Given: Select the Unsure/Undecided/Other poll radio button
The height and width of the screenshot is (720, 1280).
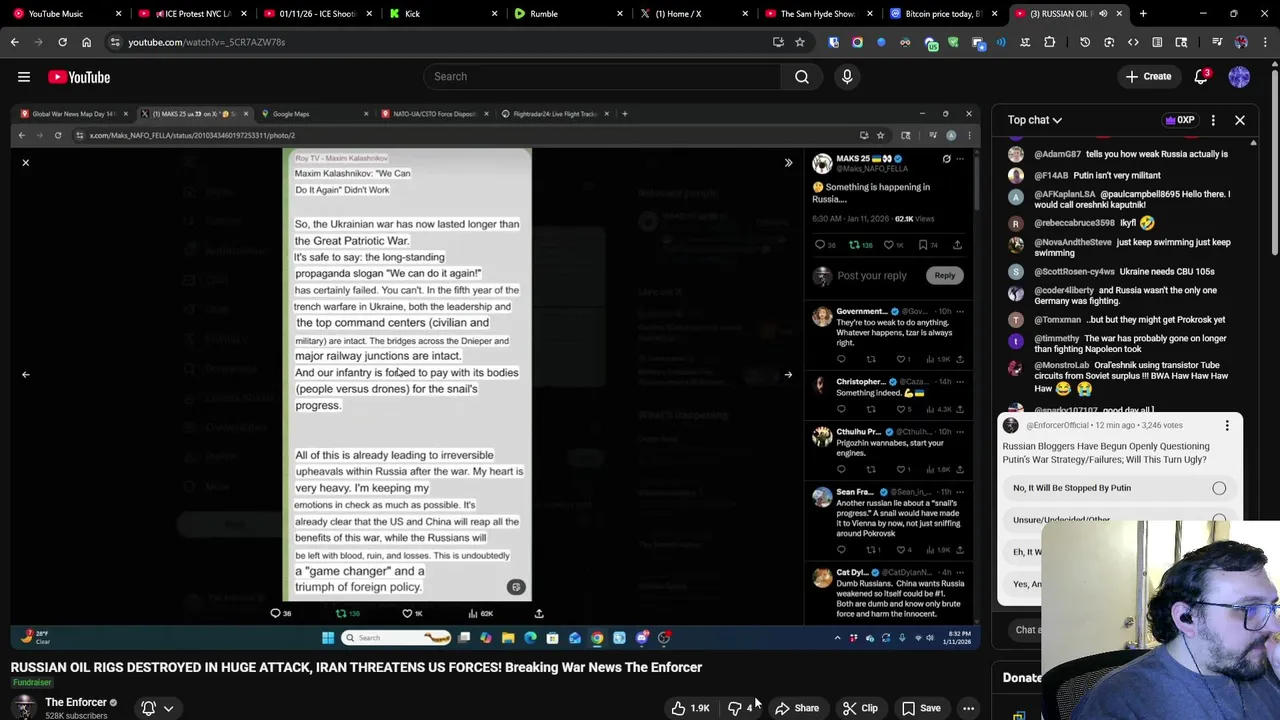Looking at the screenshot, I should click(1219, 520).
